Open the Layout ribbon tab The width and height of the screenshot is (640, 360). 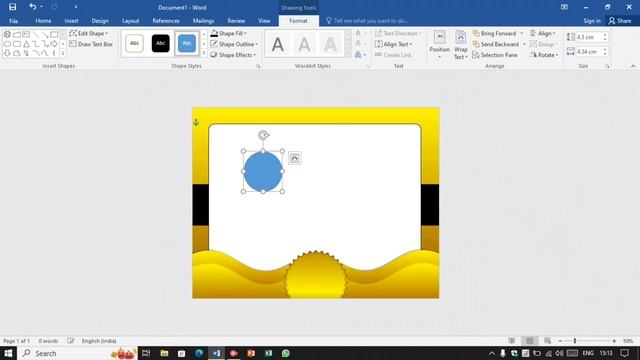tap(131, 21)
